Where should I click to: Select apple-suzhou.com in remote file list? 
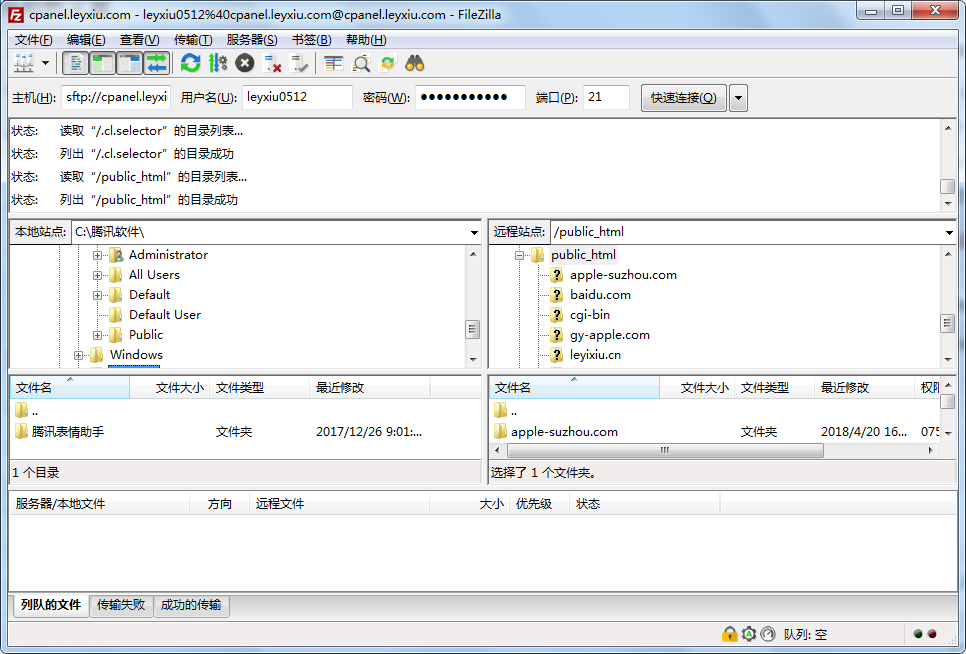tap(564, 432)
